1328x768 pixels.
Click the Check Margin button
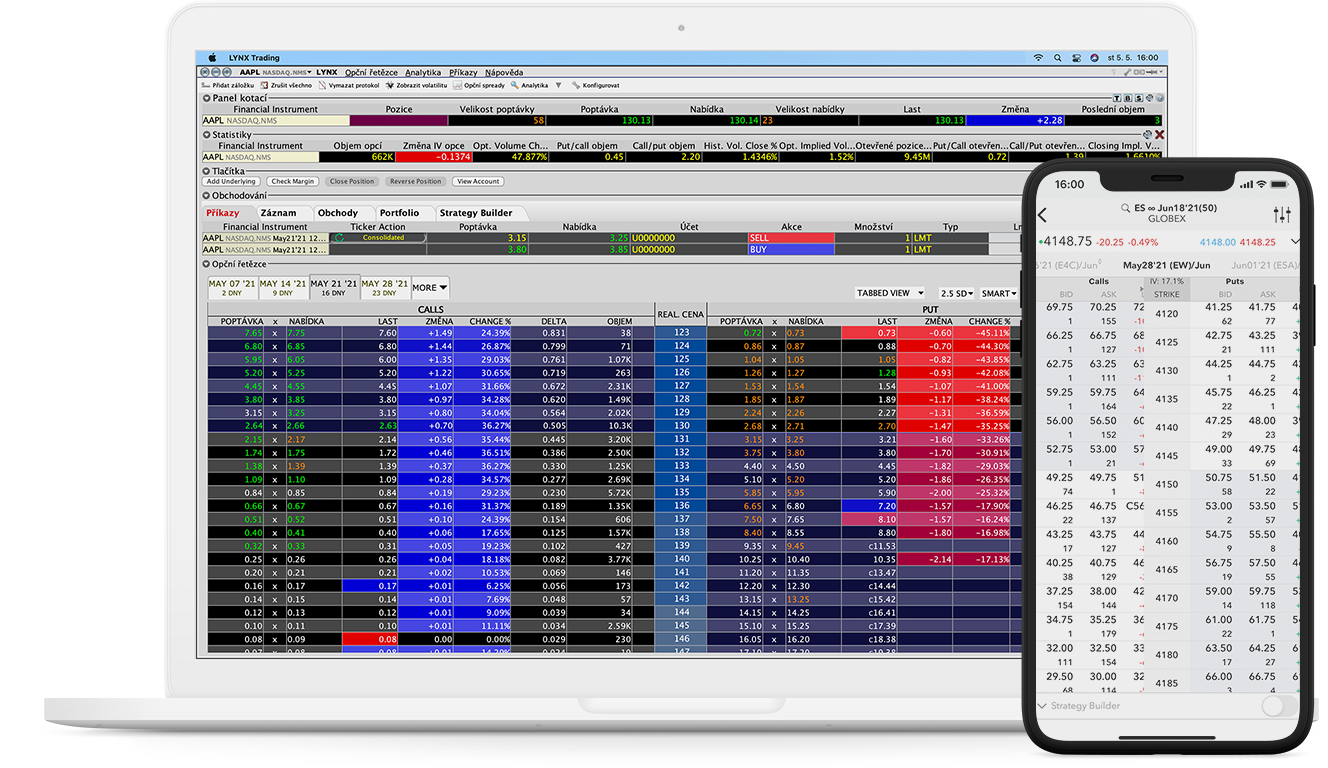293,182
